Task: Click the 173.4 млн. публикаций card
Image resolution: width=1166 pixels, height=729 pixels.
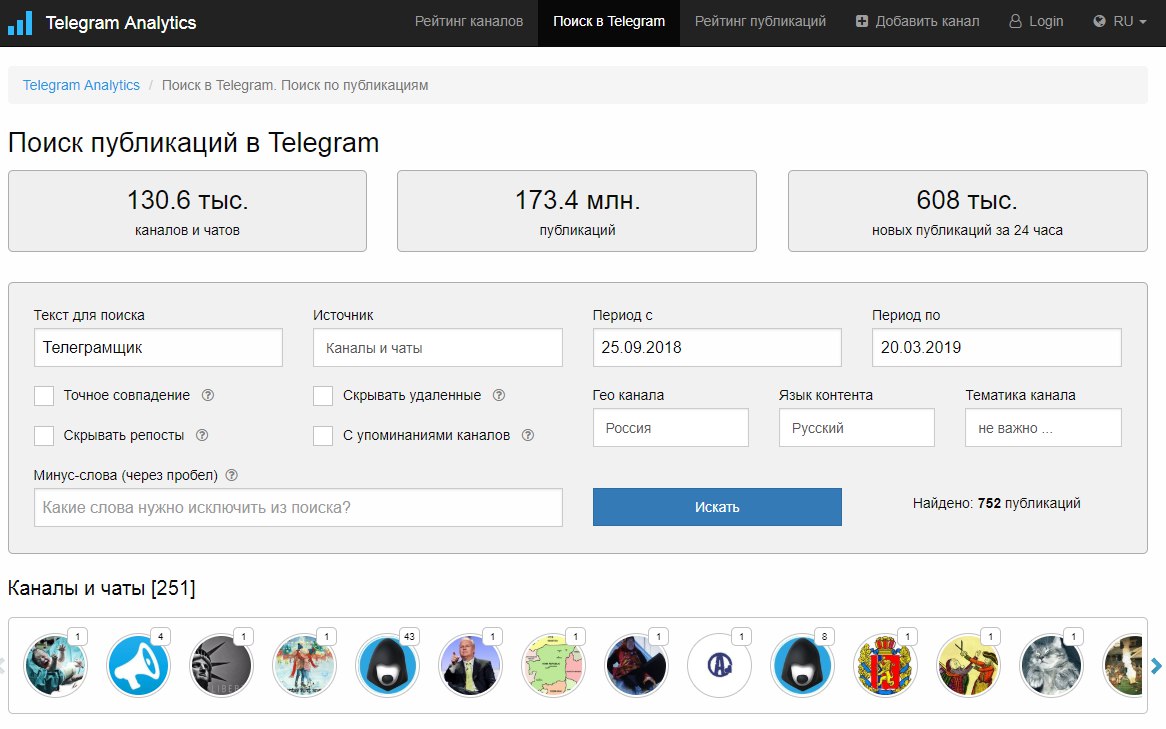Action: (x=577, y=211)
